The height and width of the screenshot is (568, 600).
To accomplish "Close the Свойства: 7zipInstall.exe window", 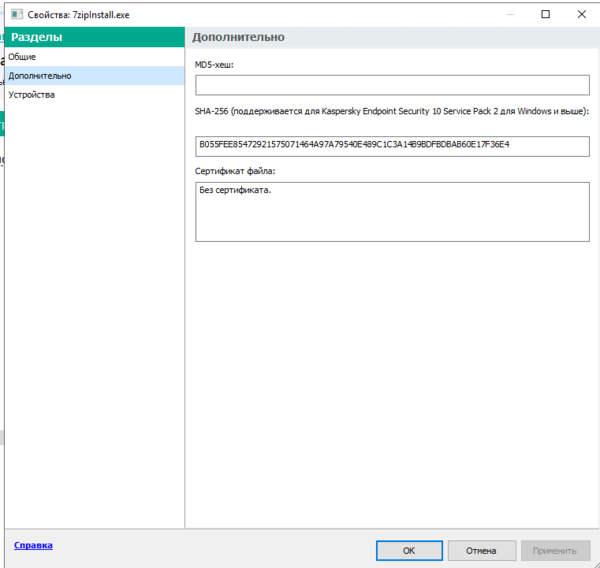I will point(582,14).
